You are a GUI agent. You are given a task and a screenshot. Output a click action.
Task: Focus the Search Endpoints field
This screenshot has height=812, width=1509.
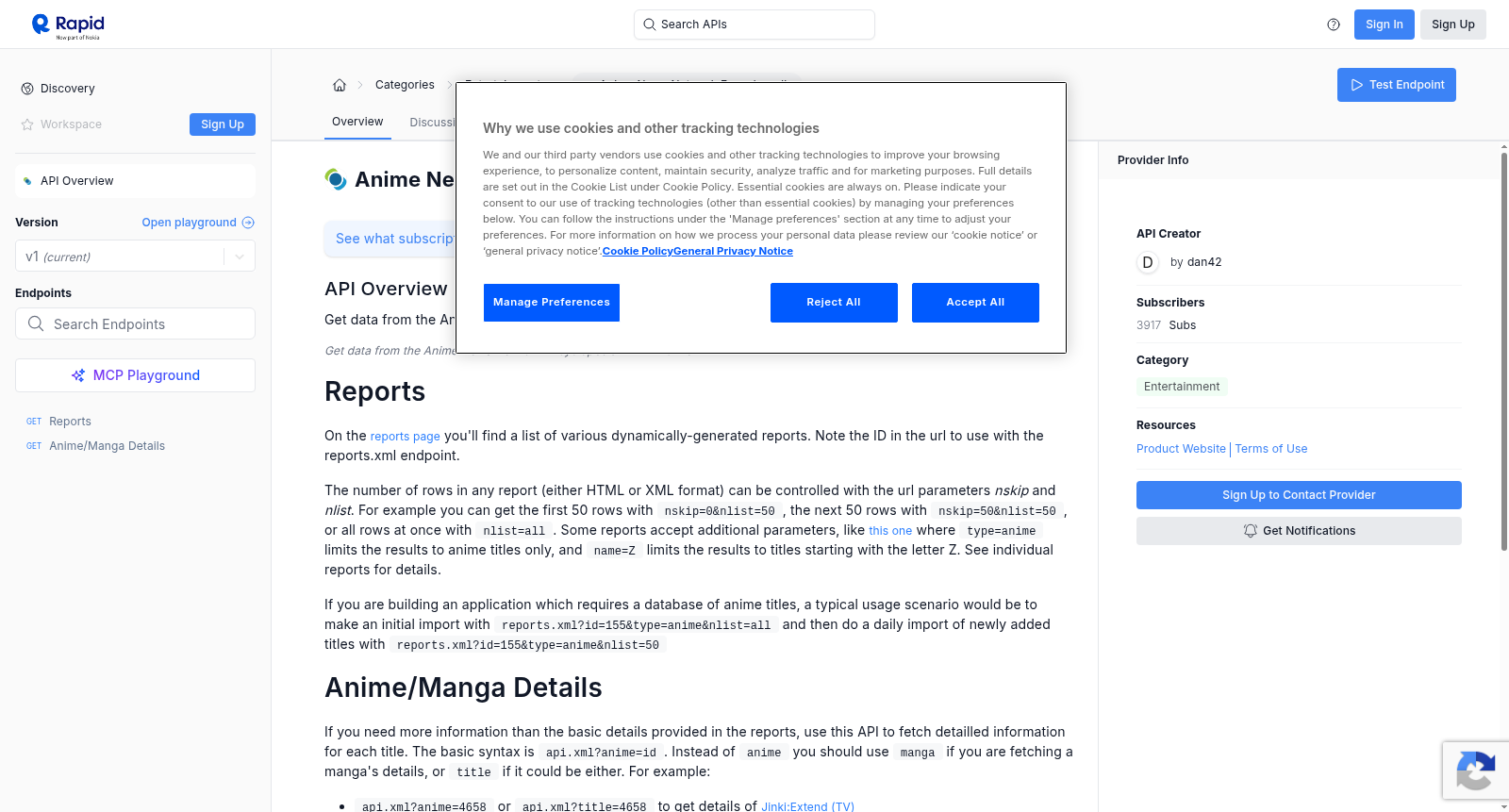(135, 323)
